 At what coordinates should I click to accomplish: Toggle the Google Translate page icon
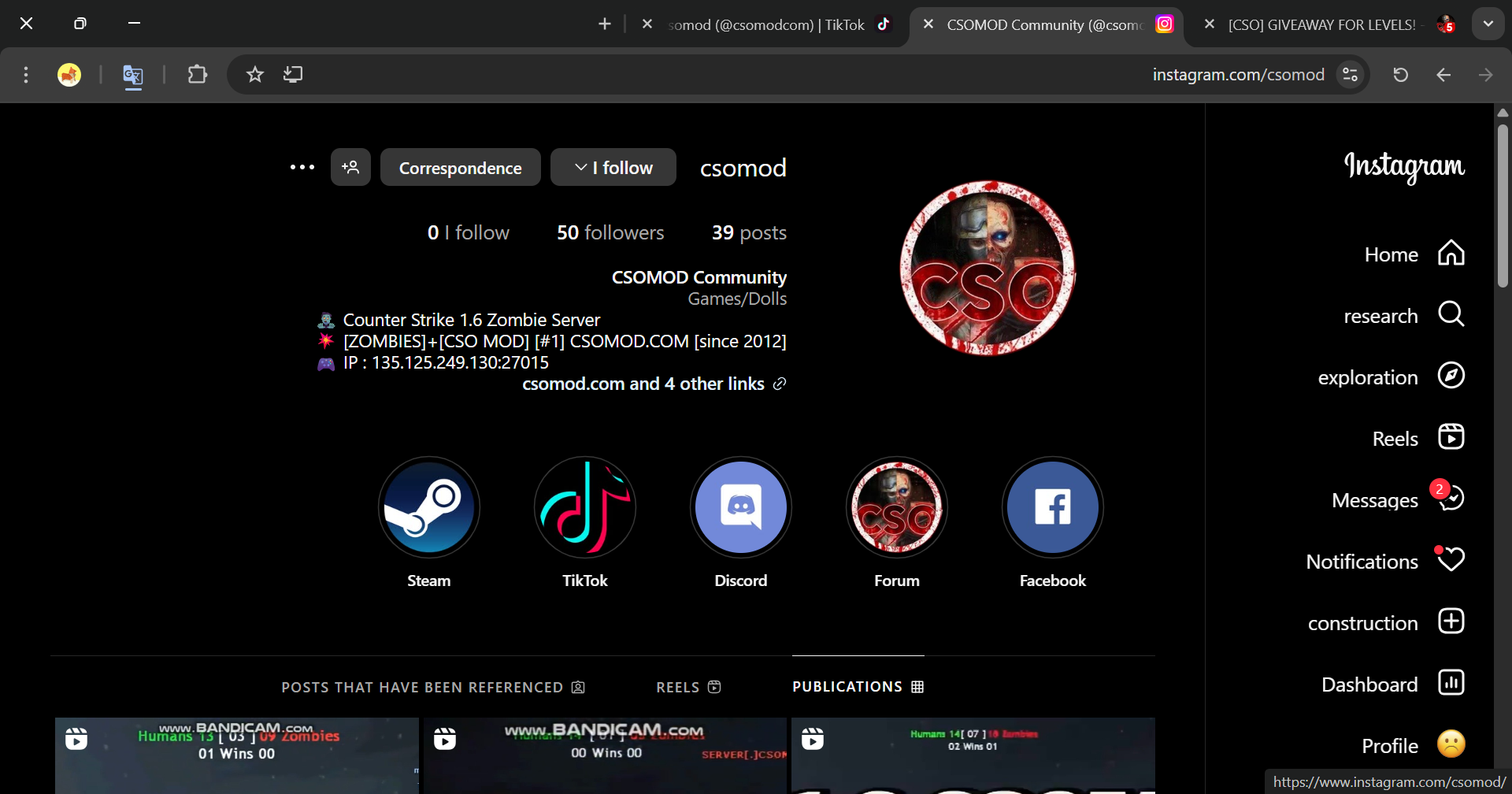point(133,76)
